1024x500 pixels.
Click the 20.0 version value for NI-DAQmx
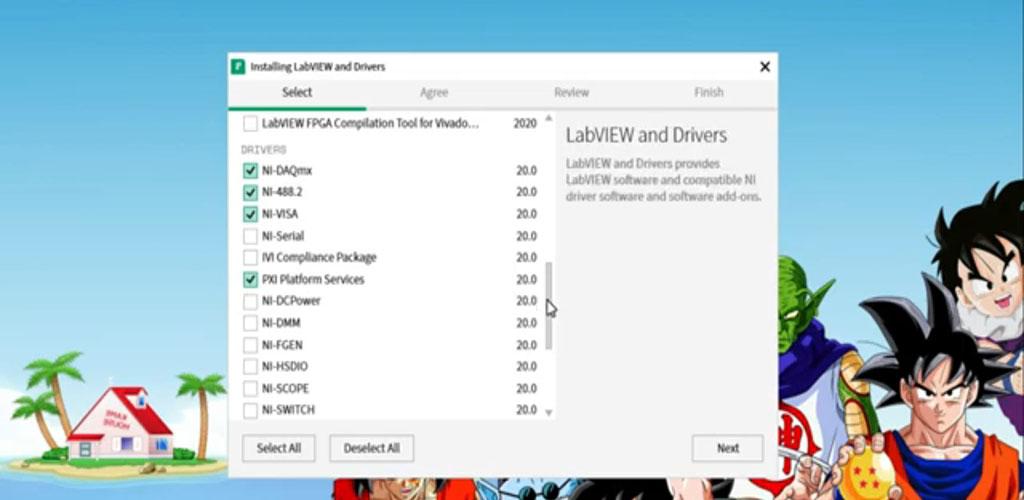tap(526, 171)
